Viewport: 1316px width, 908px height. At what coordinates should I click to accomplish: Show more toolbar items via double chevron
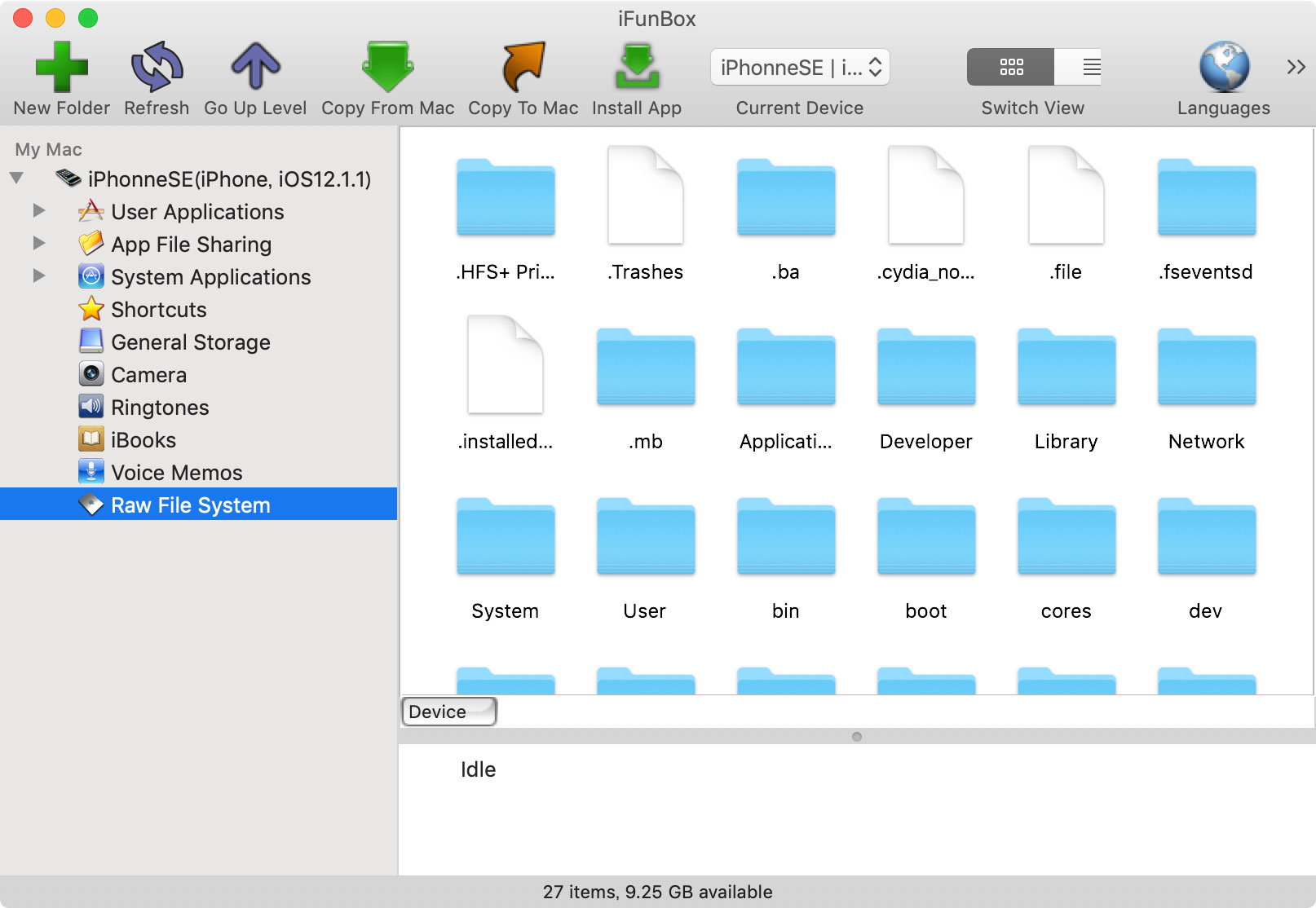[x=1296, y=67]
